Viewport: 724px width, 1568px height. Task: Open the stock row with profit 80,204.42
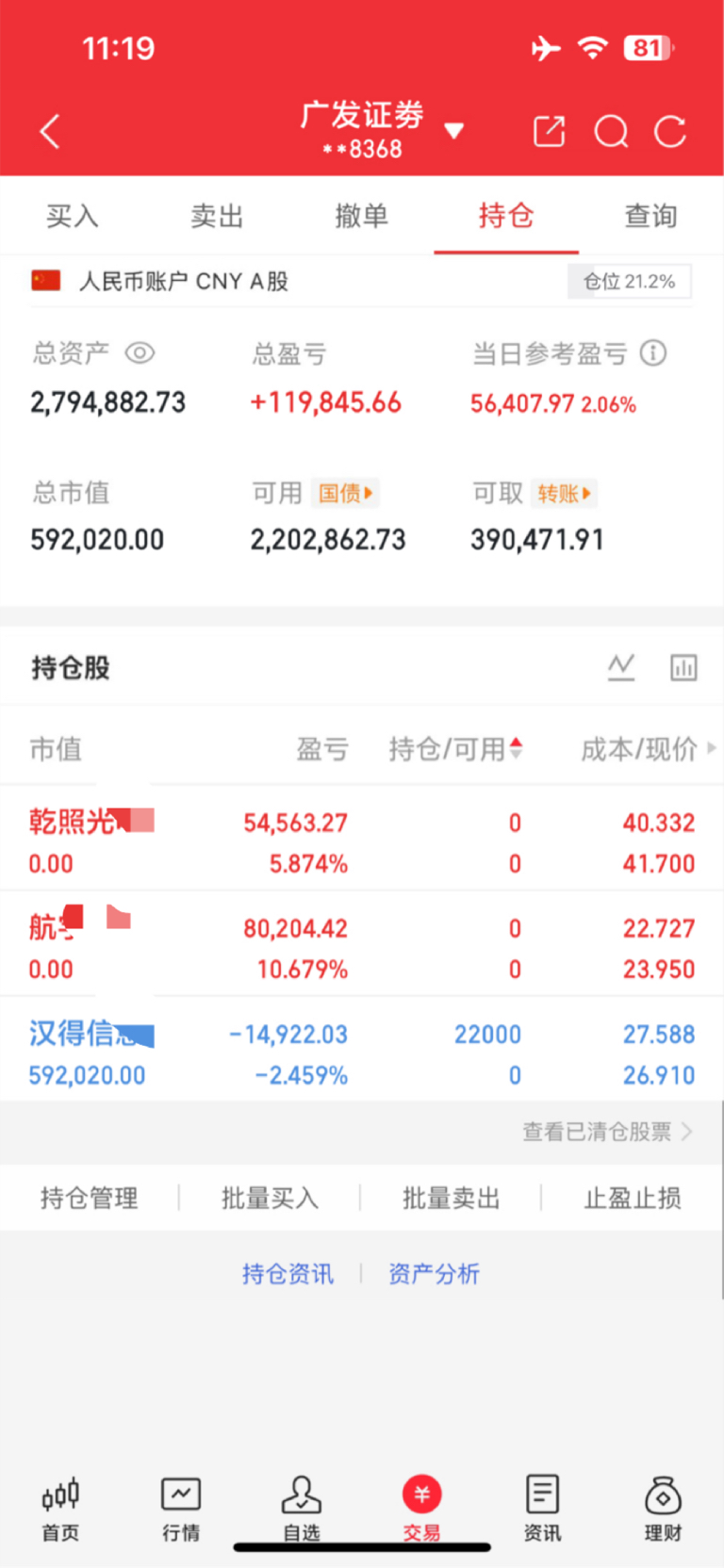click(x=362, y=944)
